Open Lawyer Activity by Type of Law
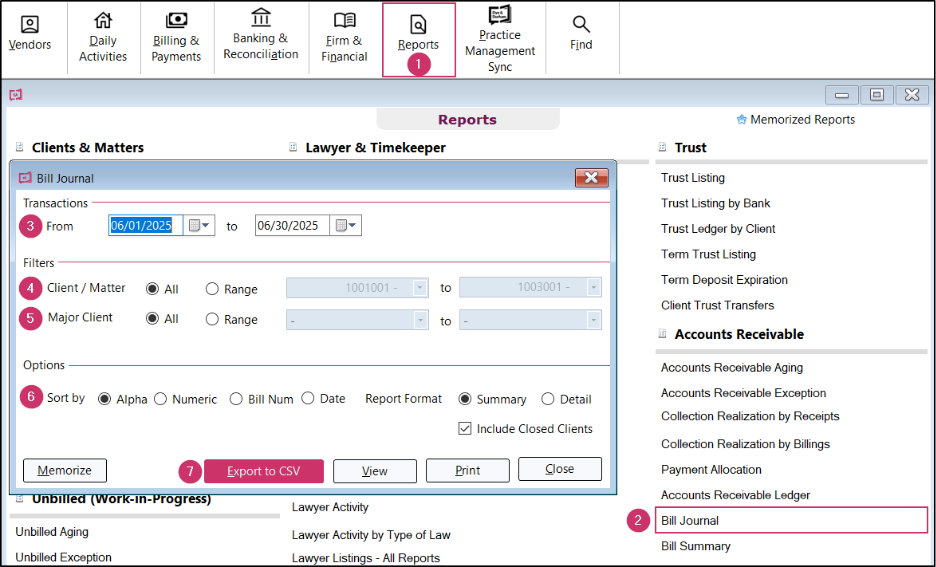Image resolution: width=936 pixels, height=567 pixels. click(x=371, y=535)
